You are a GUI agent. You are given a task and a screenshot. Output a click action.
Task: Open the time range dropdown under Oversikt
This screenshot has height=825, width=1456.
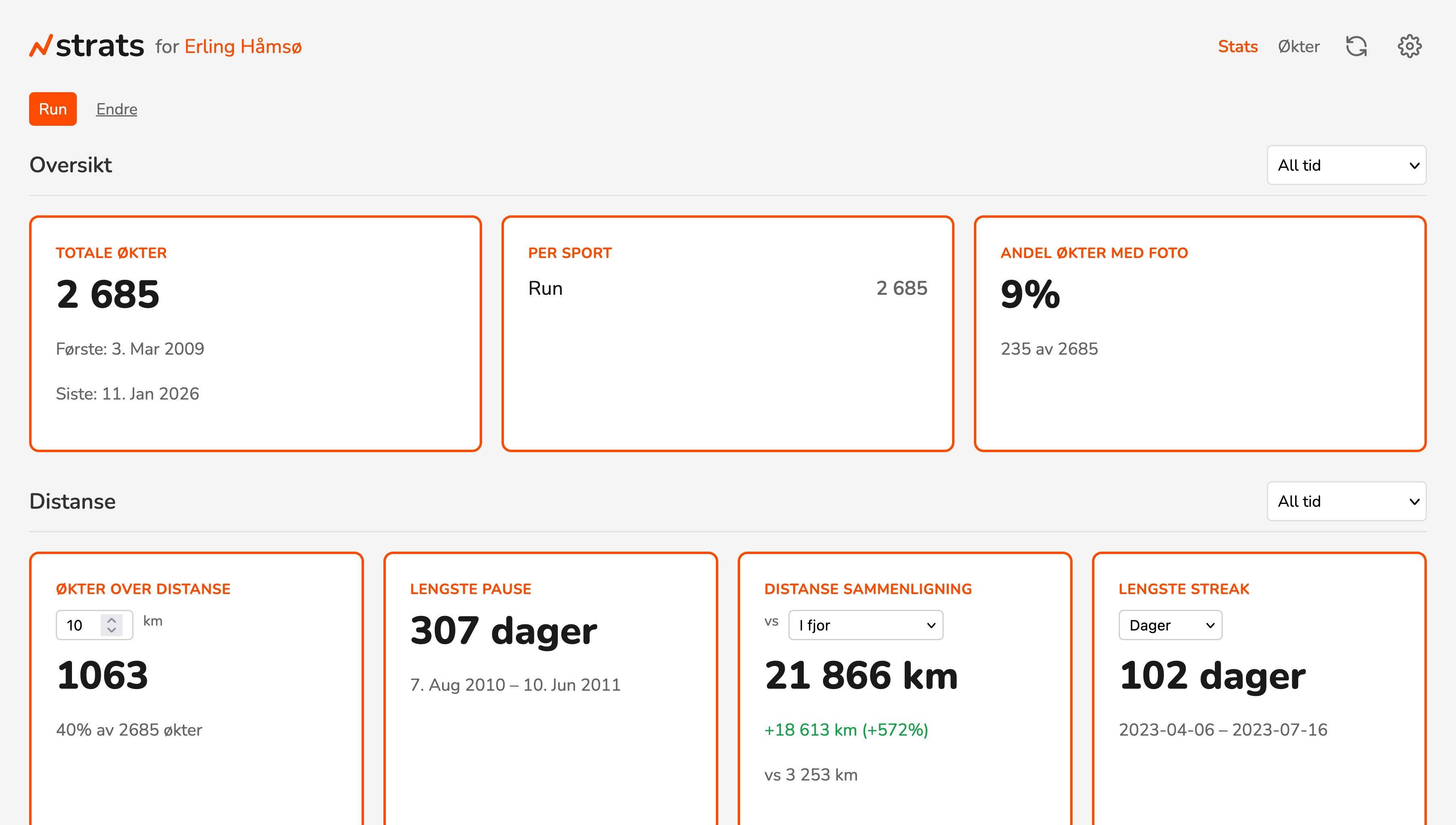[x=1347, y=165]
